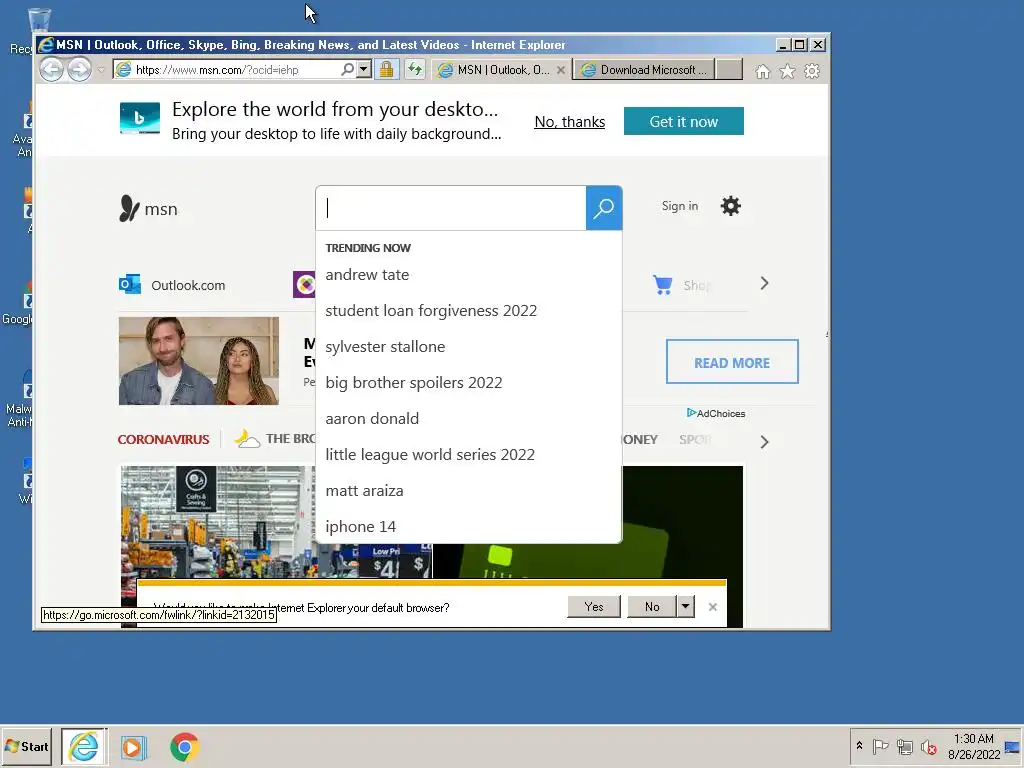Click the search magnifier in the address bar

[347, 69]
